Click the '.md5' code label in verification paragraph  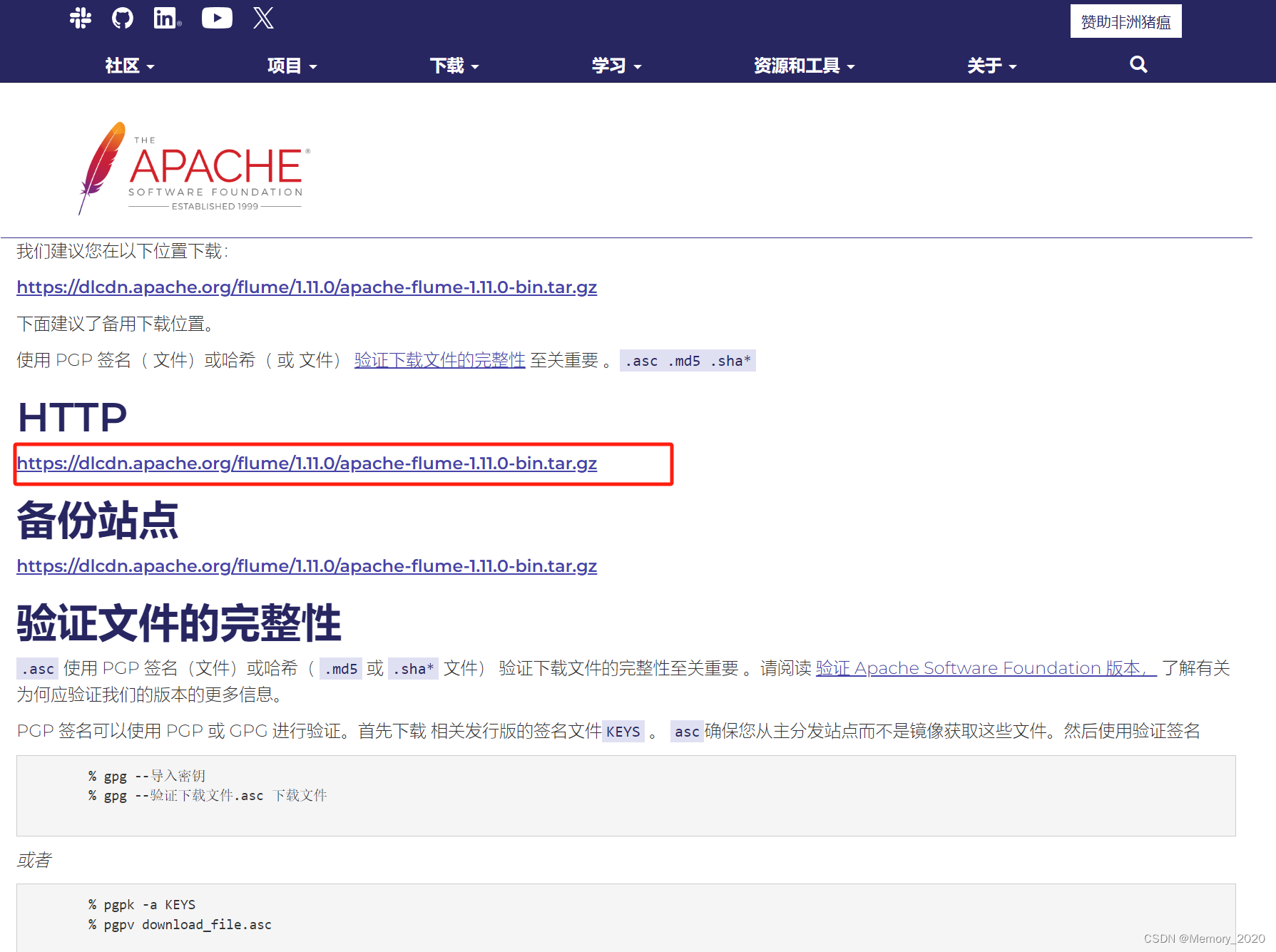(x=341, y=669)
